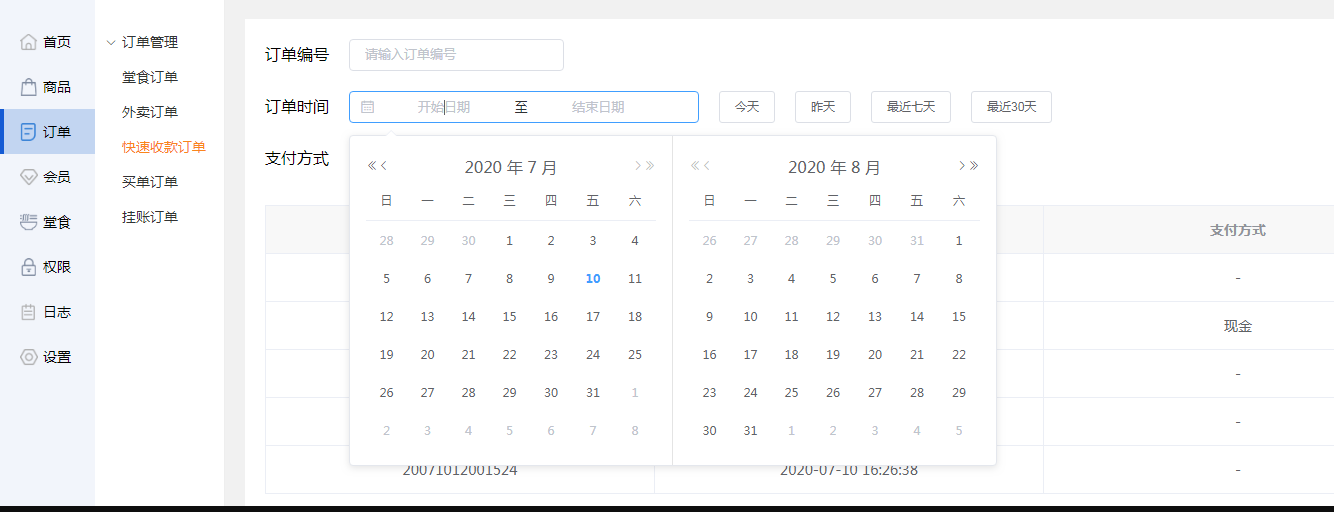
Task: Open the 设置 settings icon
Action: click(x=28, y=357)
